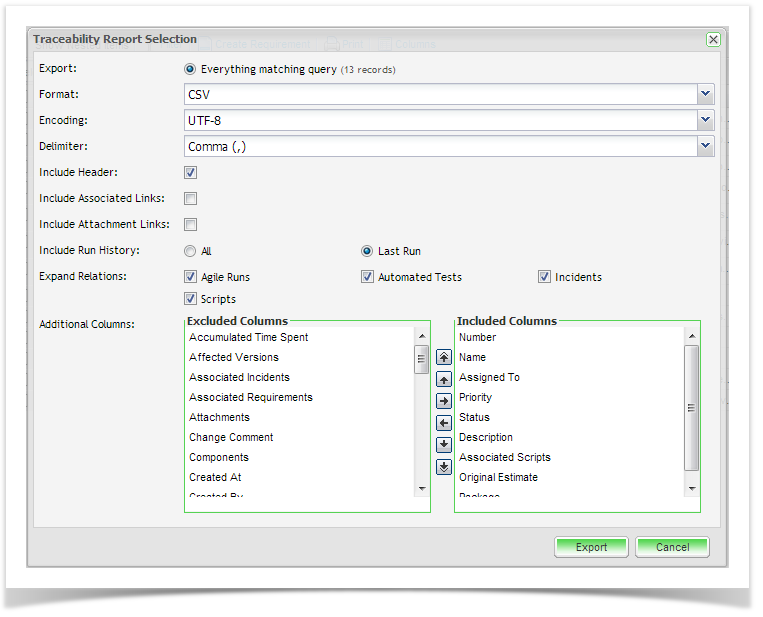Click the Export button
The height and width of the screenshot is (617, 763).
tap(591, 547)
